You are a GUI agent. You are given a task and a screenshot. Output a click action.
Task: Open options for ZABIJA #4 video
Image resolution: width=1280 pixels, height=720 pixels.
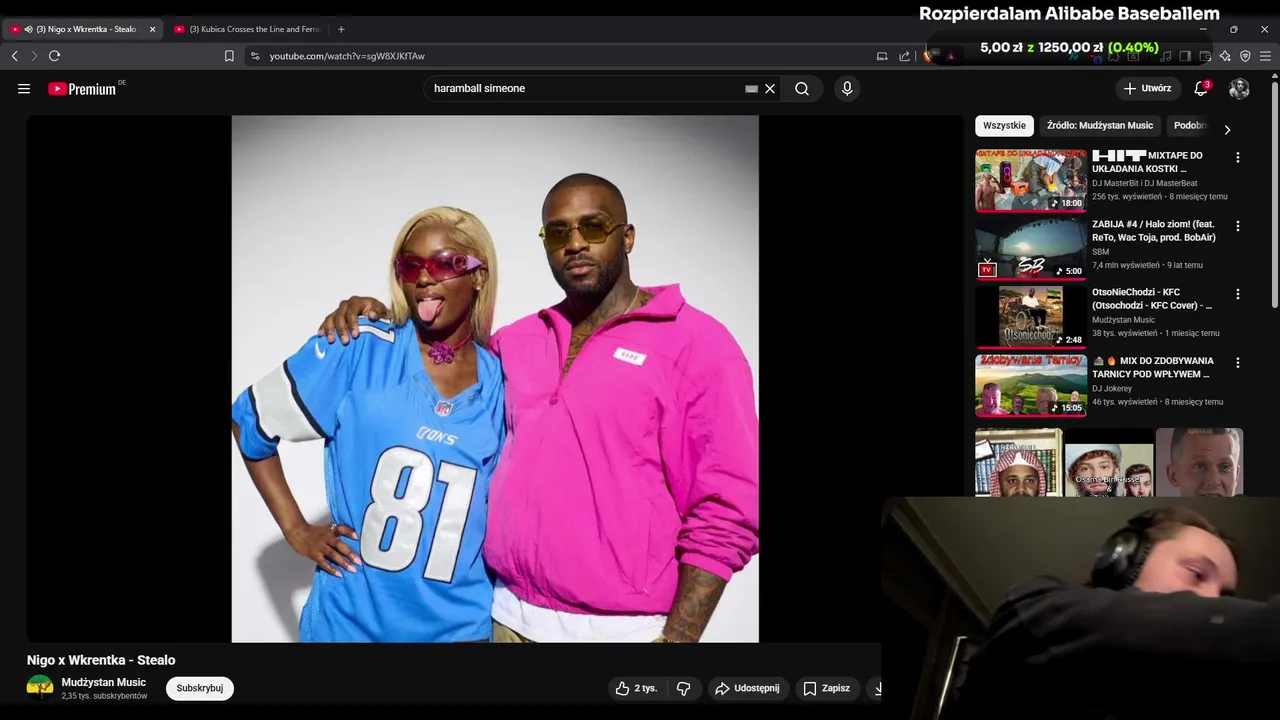(x=1238, y=226)
